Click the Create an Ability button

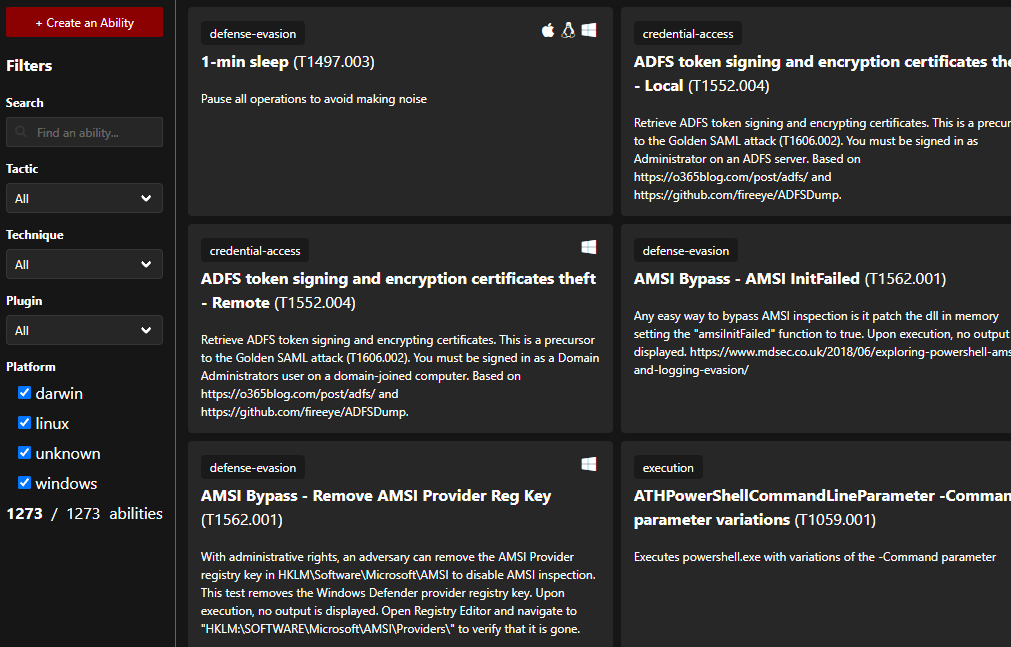84,23
